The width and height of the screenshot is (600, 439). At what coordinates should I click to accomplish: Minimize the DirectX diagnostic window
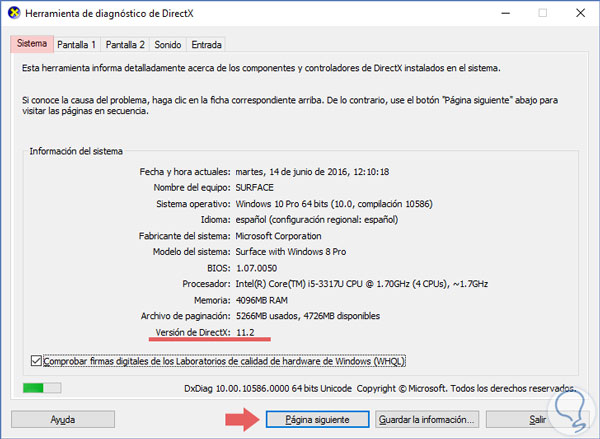pyautogui.click(x=506, y=13)
